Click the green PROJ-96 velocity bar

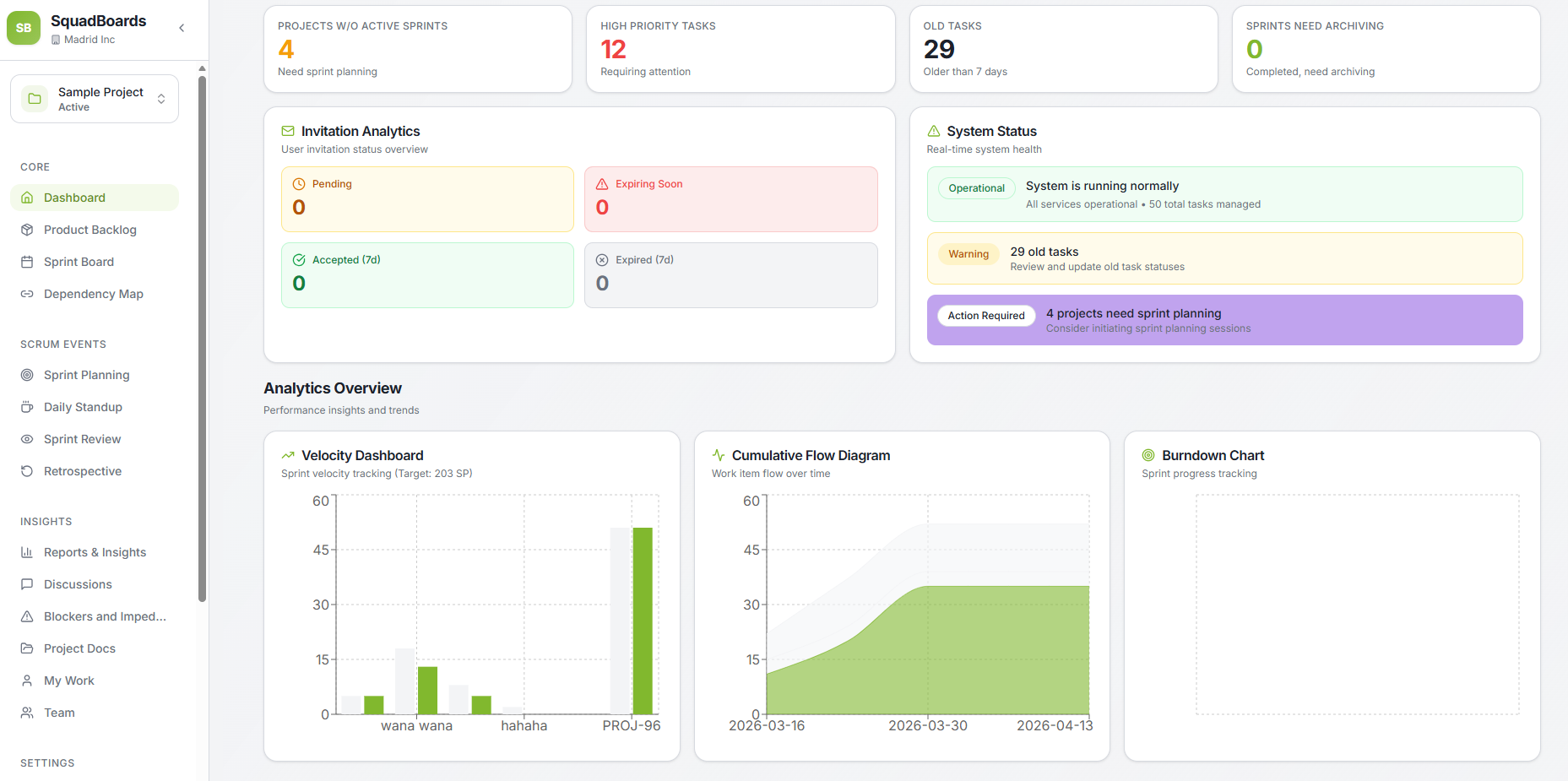pos(643,621)
